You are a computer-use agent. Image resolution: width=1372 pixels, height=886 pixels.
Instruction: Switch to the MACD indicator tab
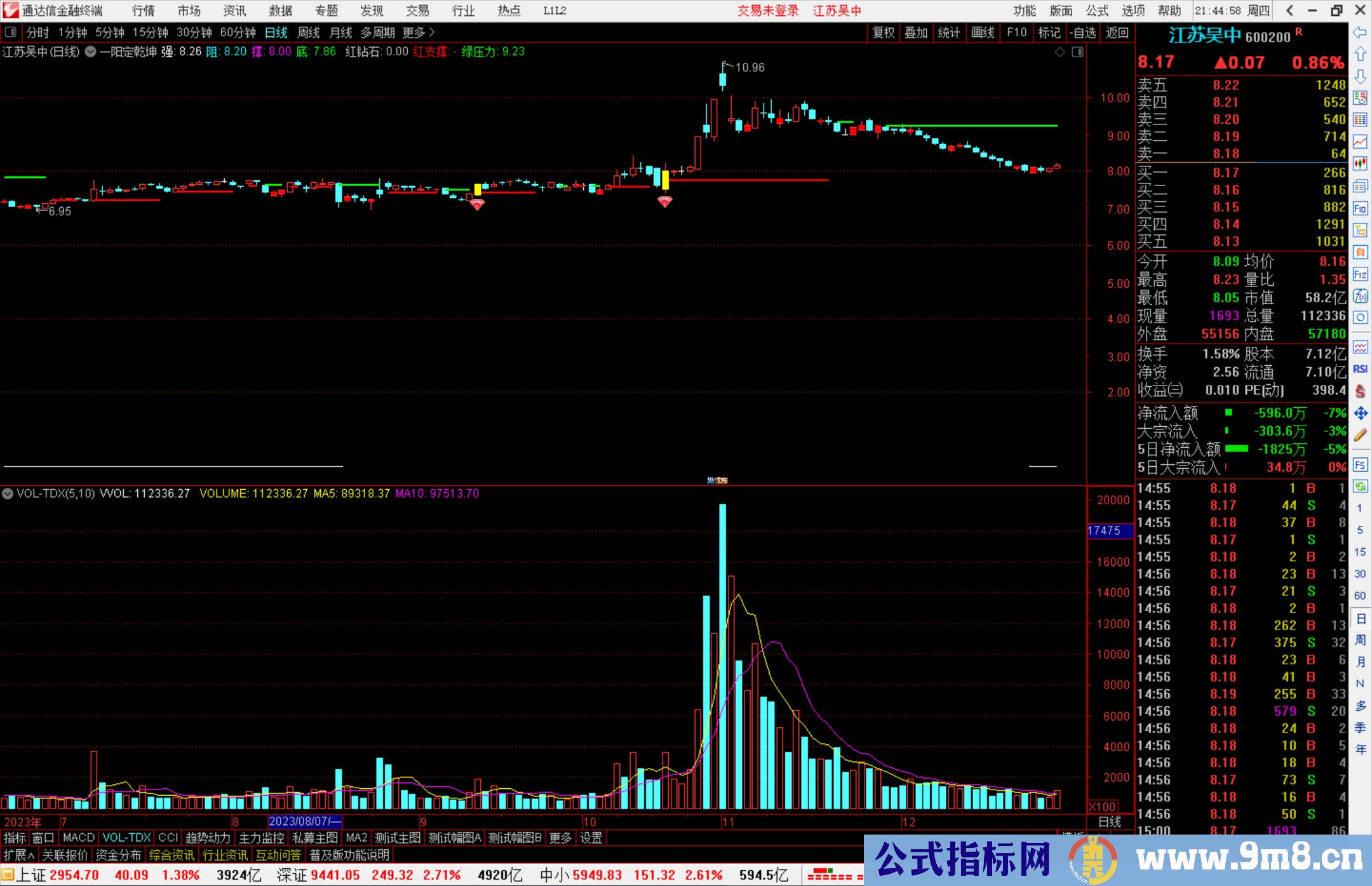coord(78,838)
